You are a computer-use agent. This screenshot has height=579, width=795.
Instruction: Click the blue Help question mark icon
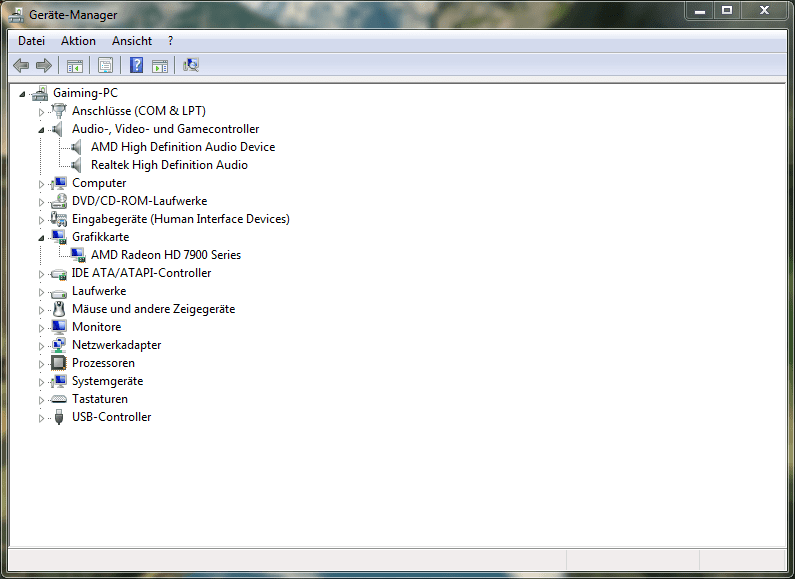click(136, 65)
